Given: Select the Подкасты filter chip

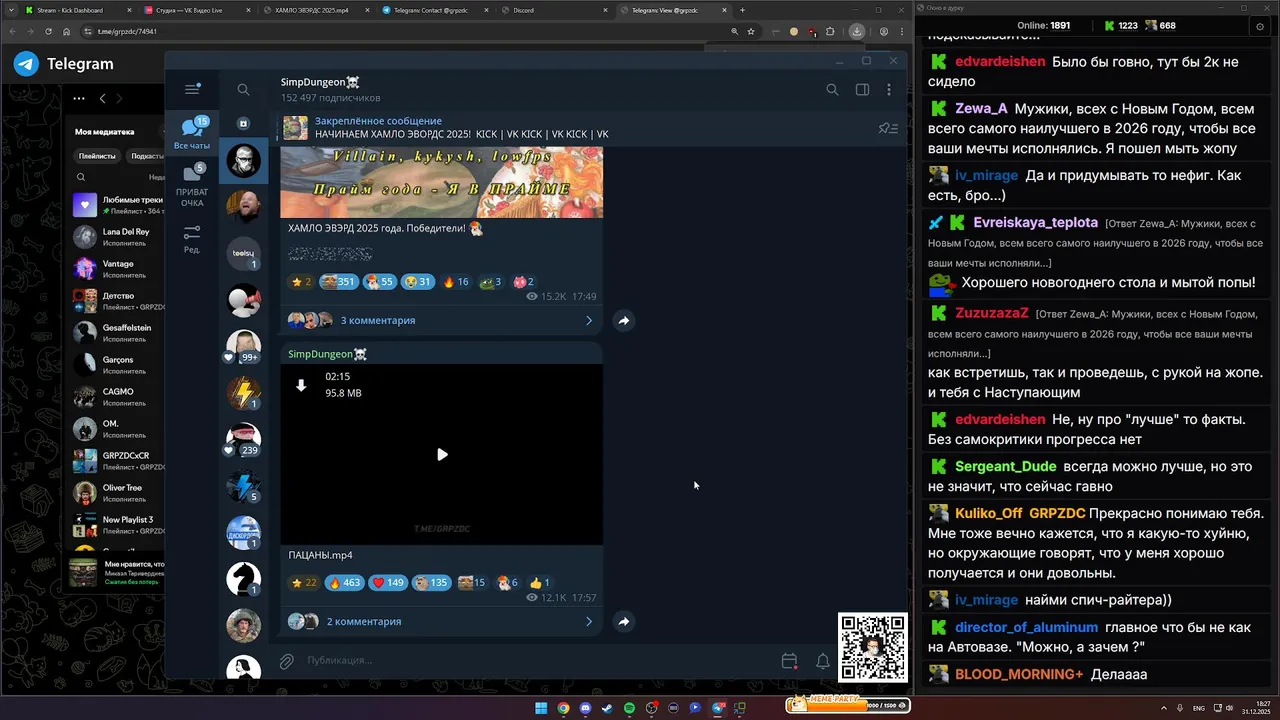Looking at the screenshot, I should (x=147, y=156).
